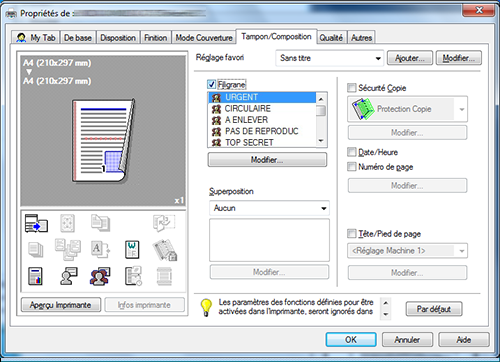The image size is (500, 362).
Task: Select the Tampon/Composition tab
Action: 276,36
